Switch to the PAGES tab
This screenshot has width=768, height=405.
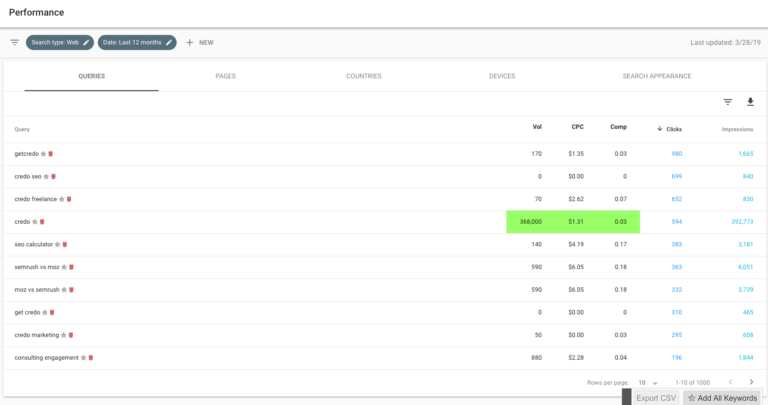point(225,76)
